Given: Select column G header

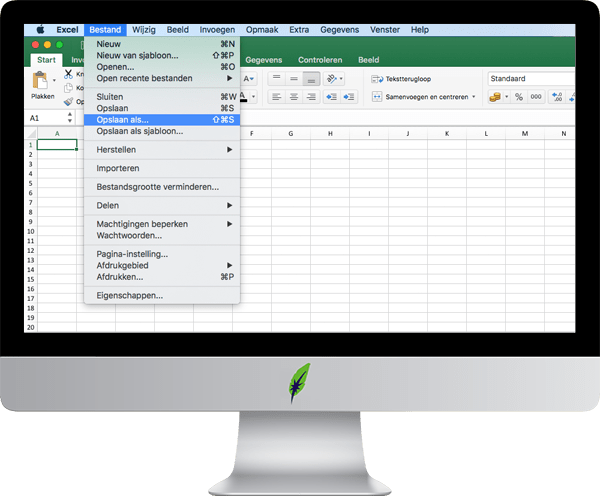Looking at the screenshot, I should [x=291, y=134].
